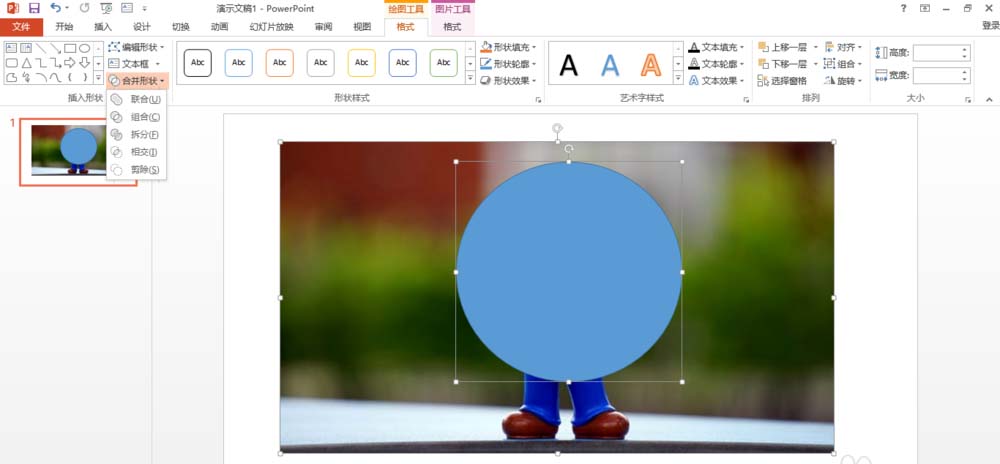Collapse the ribbon with the caret arrow

click(989, 99)
